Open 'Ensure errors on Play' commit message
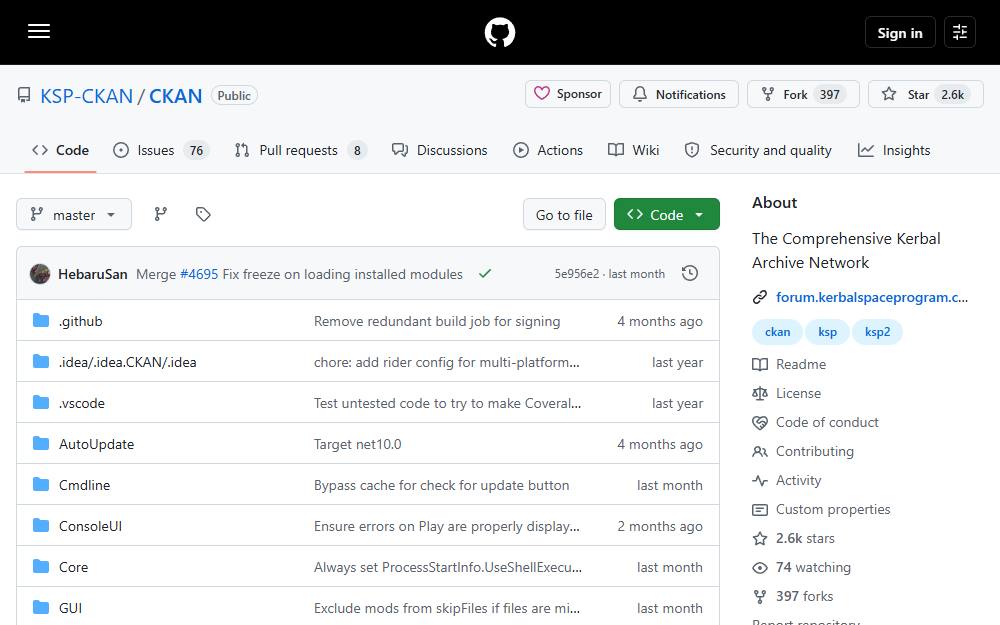The image size is (1000, 625). (446, 526)
